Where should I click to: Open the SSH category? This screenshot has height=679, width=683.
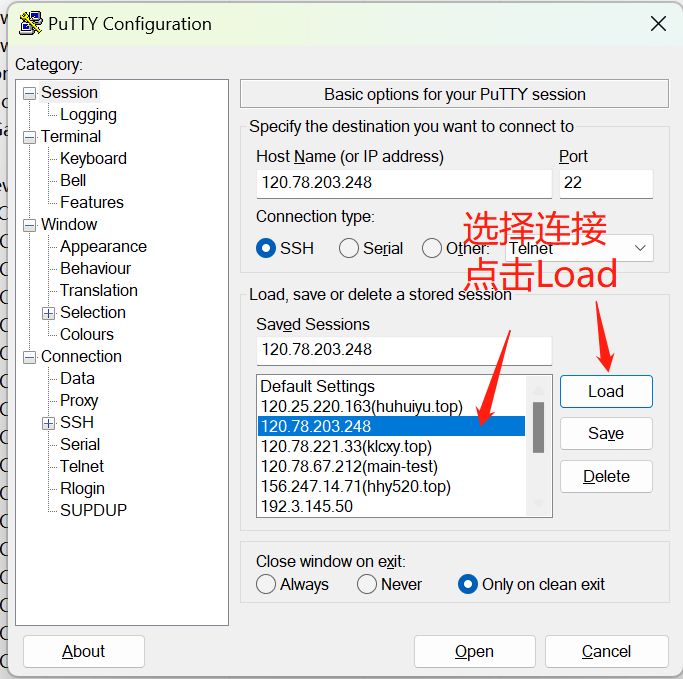tap(77, 422)
